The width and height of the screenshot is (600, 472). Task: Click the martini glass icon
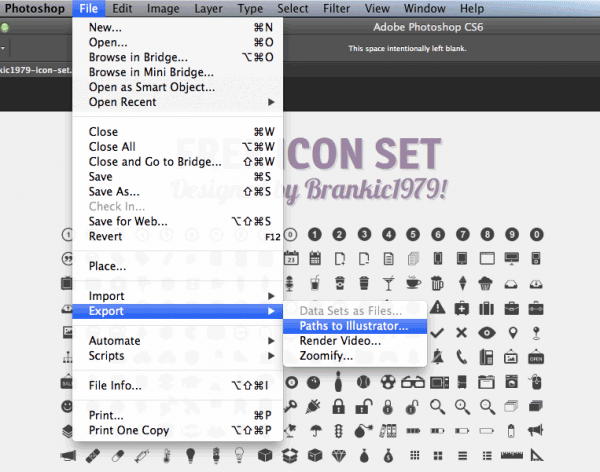click(x=388, y=284)
